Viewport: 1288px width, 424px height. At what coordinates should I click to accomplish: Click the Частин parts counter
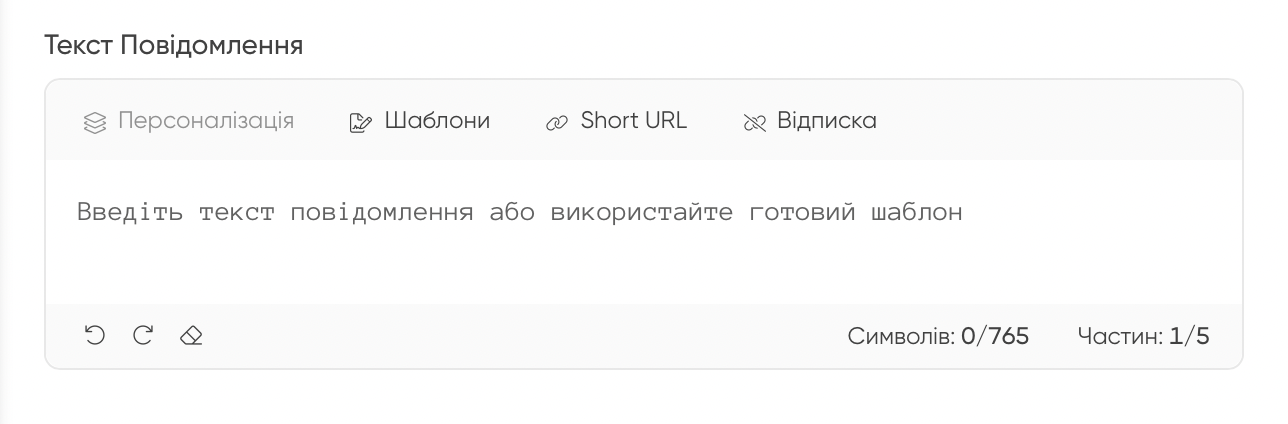coord(1143,336)
